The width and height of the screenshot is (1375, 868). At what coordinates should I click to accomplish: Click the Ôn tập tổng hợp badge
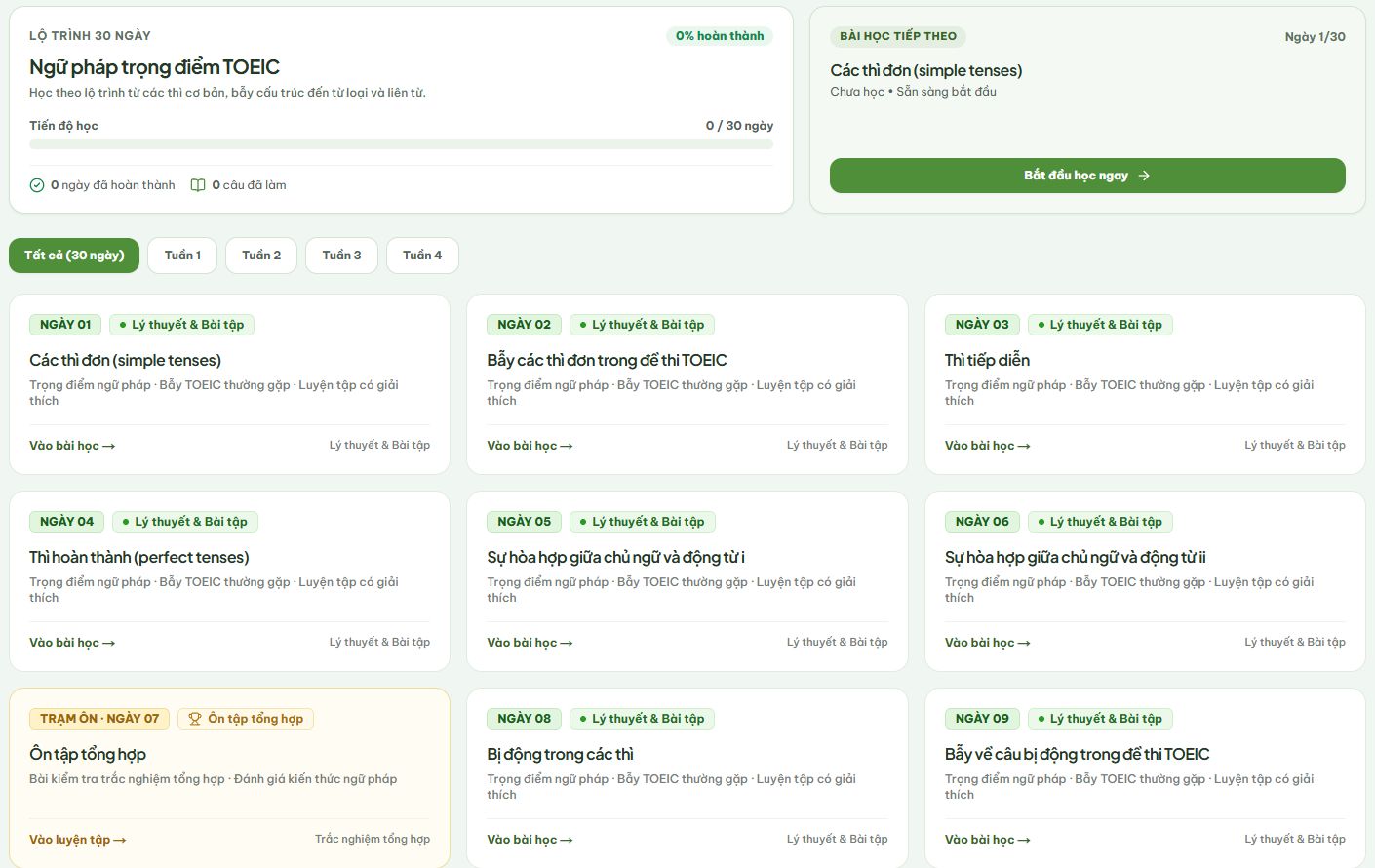[246, 719]
